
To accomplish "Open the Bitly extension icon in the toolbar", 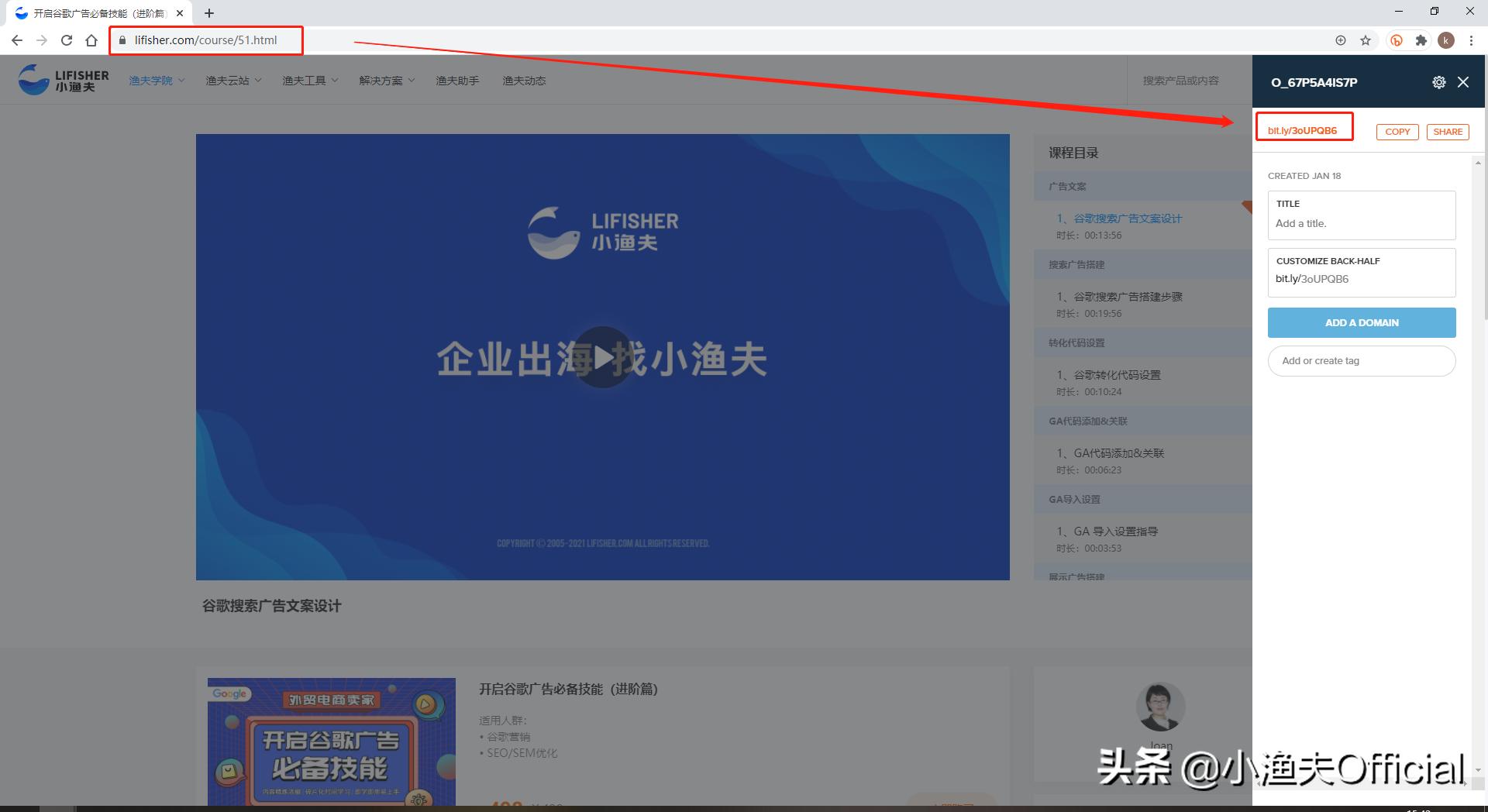I will (x=1397, y=40).
